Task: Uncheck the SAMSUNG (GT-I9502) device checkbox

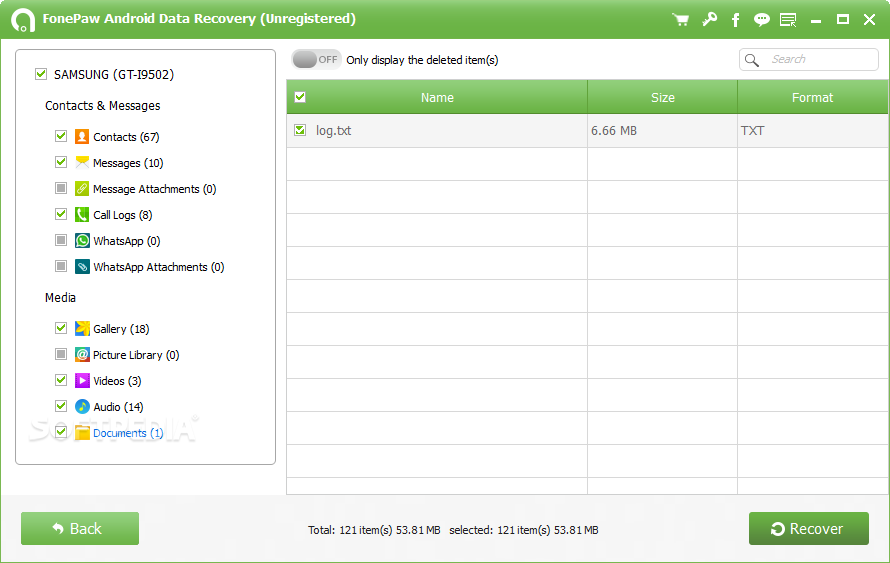Action: pos(41,74)
